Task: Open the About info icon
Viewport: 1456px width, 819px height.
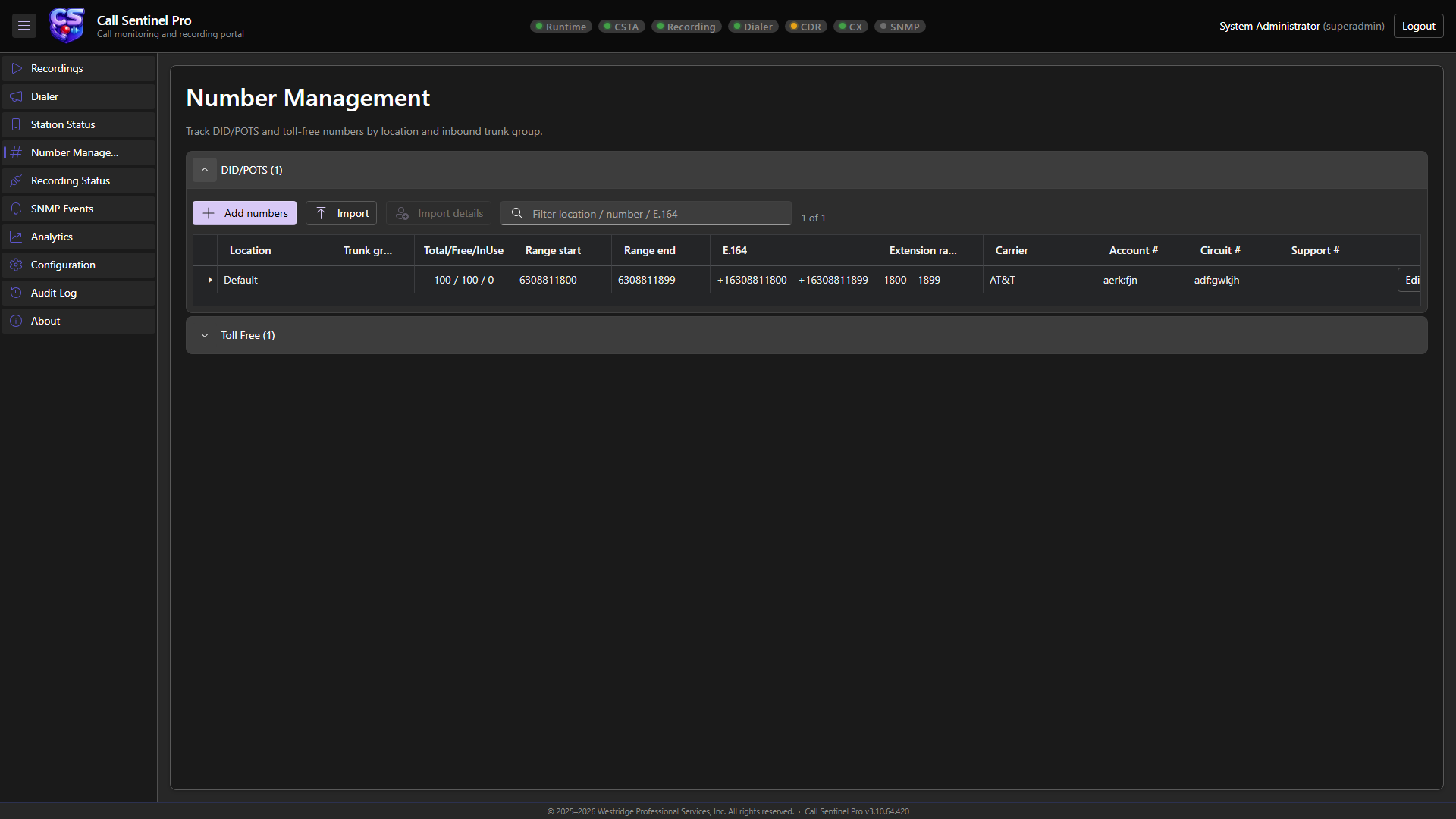Action: pyautogui.click(x=16, y=321)
